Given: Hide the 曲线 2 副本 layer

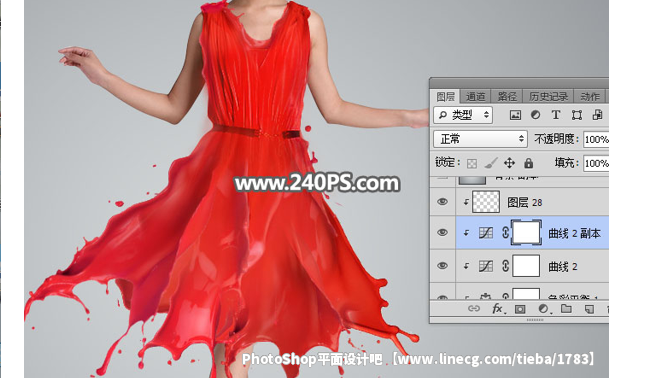Looking at the screenshot, I should [x=442, y=232].
